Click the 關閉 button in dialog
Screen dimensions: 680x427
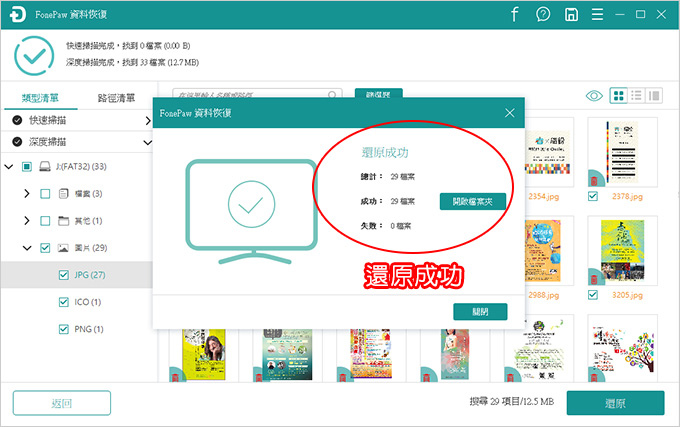480,312
